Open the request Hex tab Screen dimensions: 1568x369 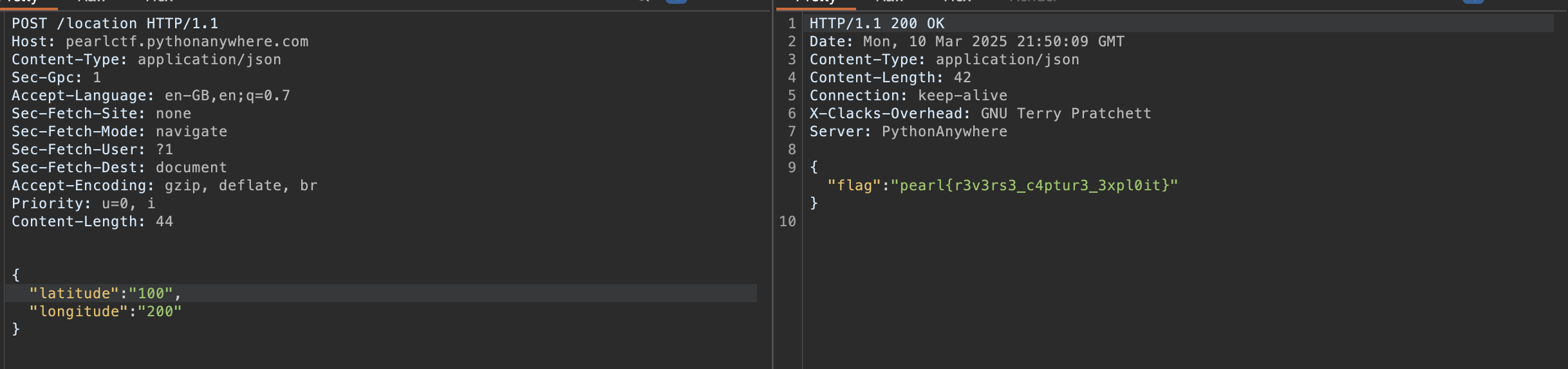point(159,2)
